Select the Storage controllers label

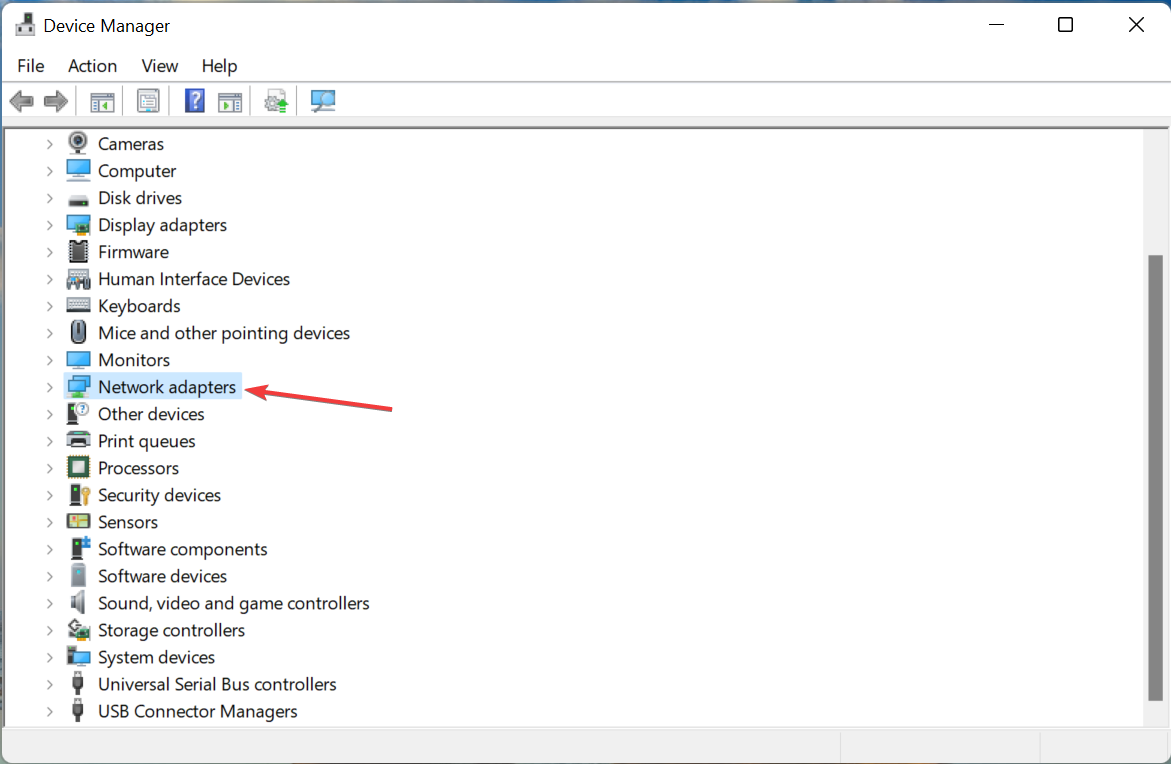pos(171,630)
